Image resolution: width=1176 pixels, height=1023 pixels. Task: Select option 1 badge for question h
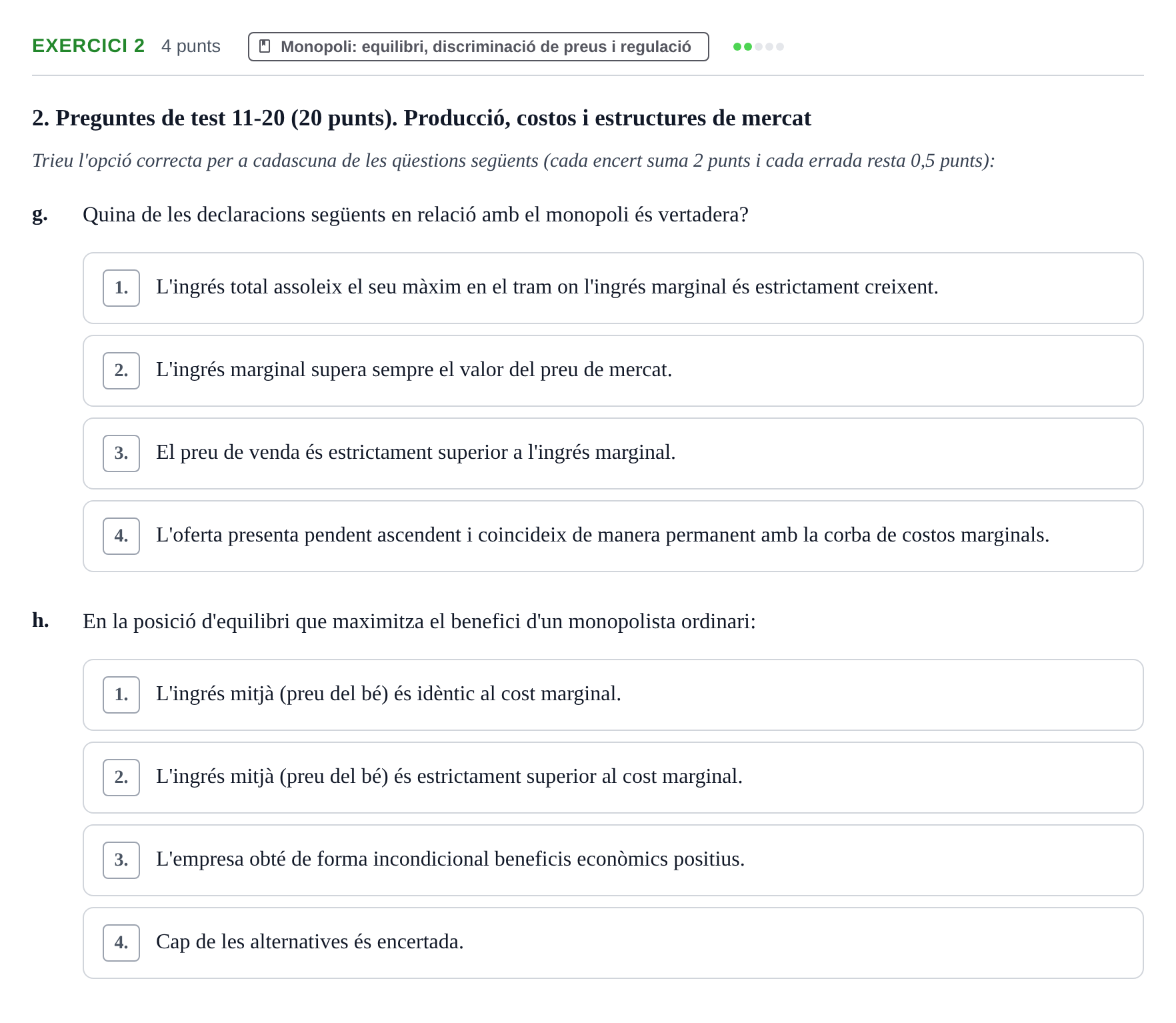121,695
